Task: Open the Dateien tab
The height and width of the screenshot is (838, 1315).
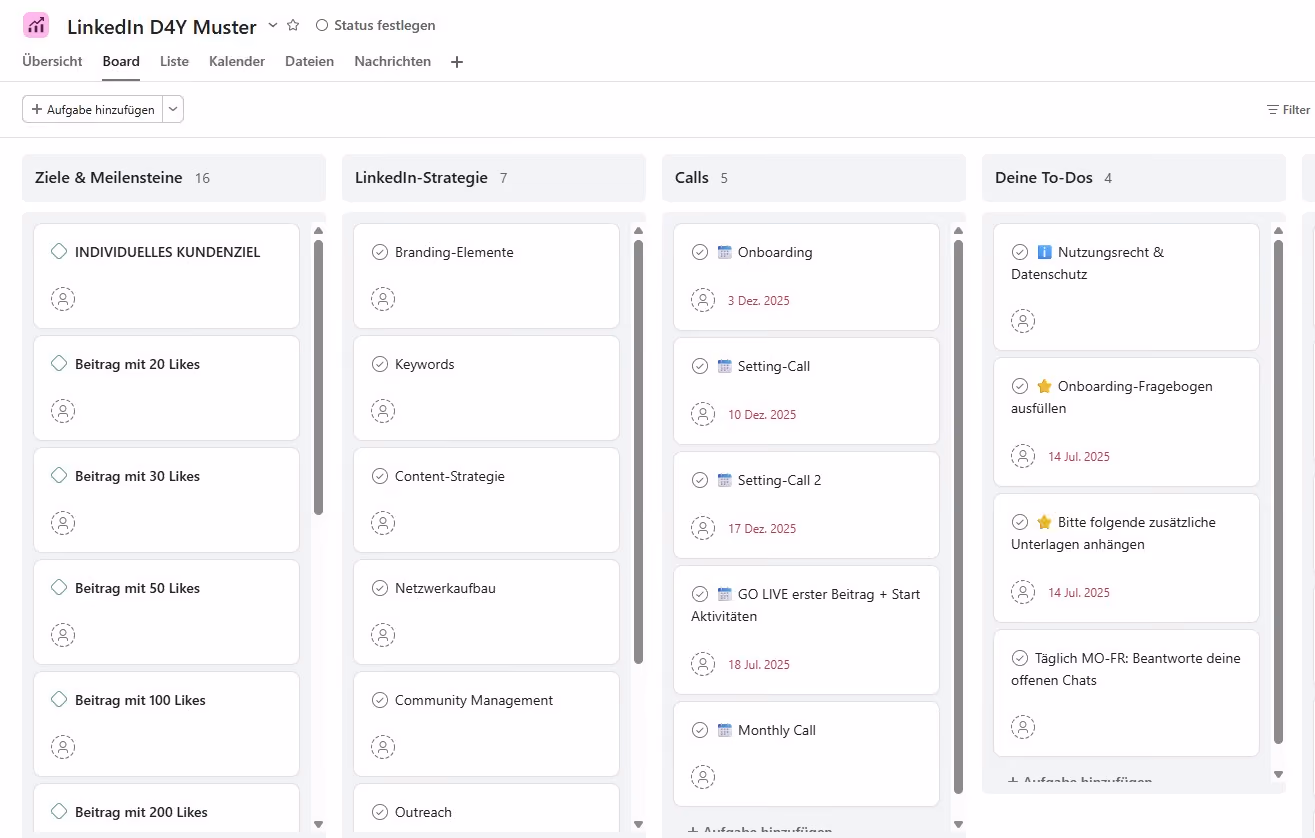Action: [309, 61]
